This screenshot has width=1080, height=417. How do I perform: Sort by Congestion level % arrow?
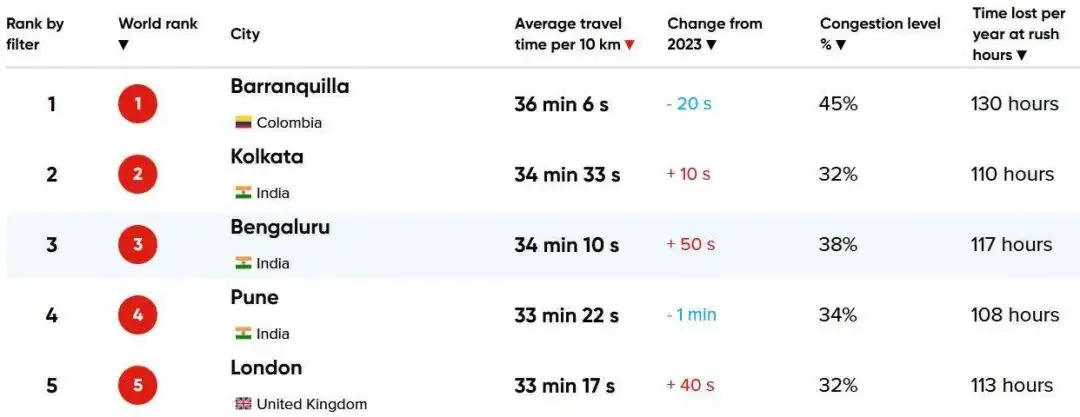[x=840, y=45]
